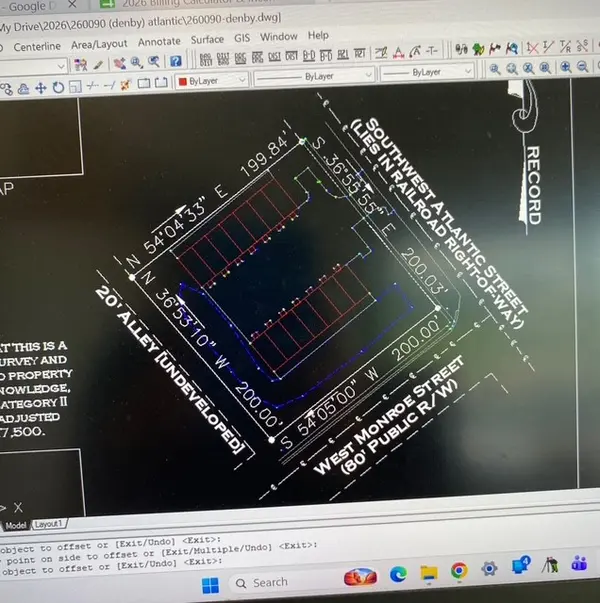This screenshot has height=603, width=600.
Task: Expand the red ByLayer color dropdown
Action: pyautogui.click(x=242, y=80)
